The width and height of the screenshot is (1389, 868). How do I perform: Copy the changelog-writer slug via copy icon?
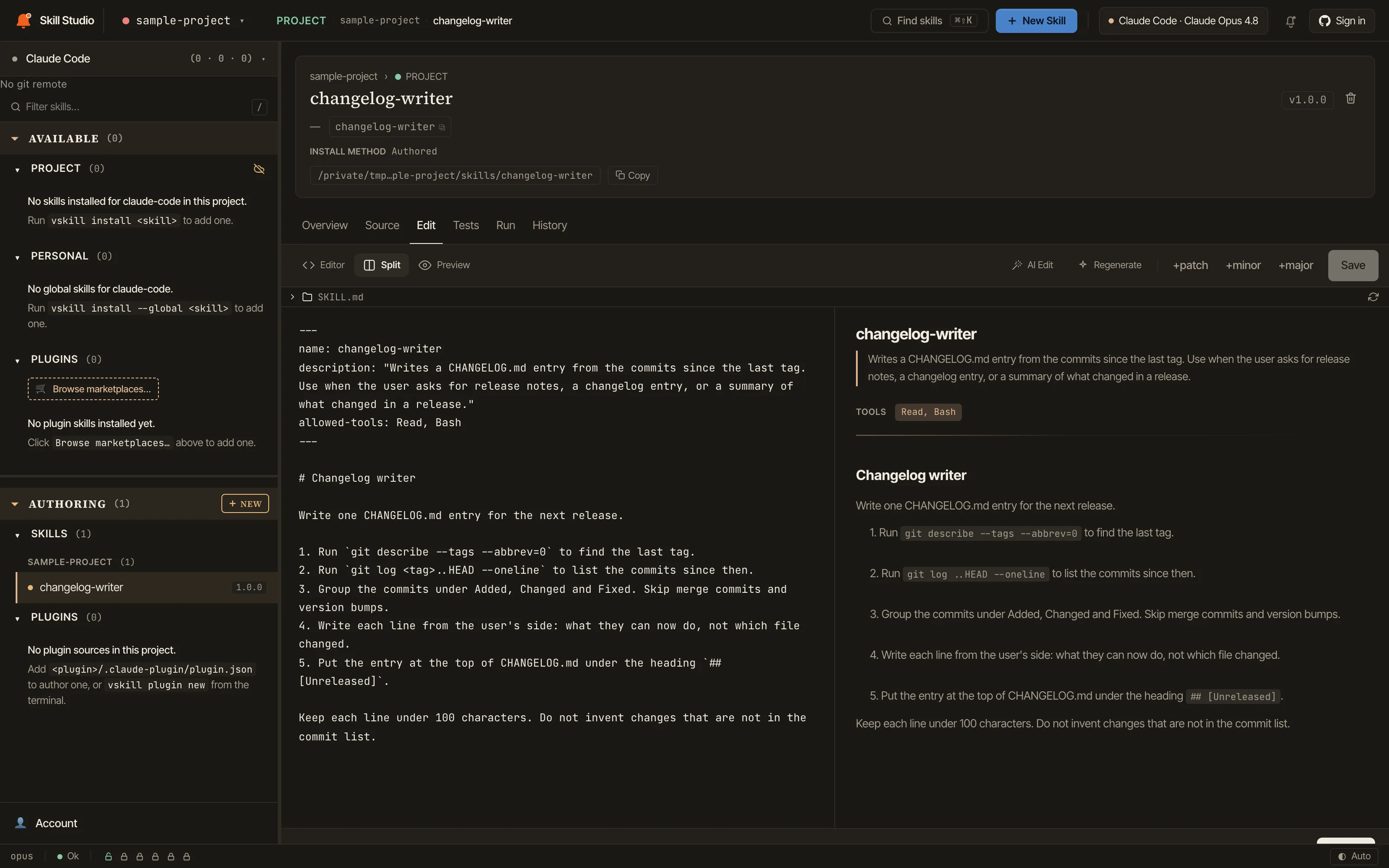click(442, 128)
